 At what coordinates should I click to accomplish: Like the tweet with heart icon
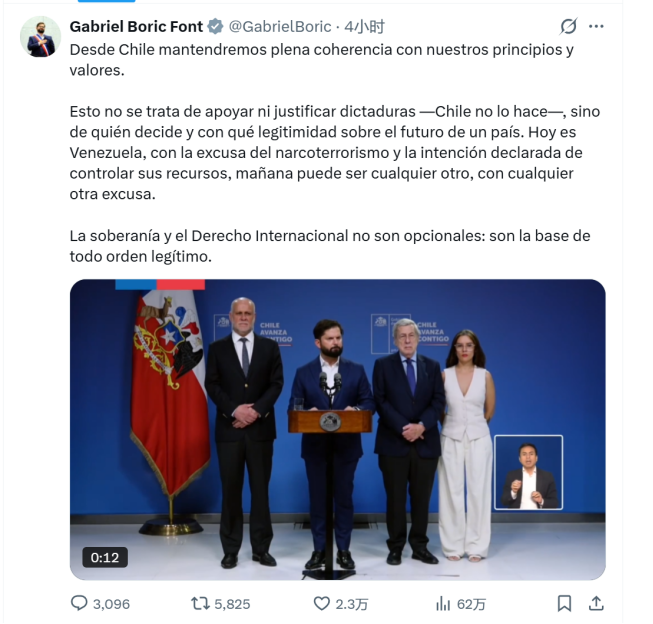pyautogui.click(x=321, y=603)
